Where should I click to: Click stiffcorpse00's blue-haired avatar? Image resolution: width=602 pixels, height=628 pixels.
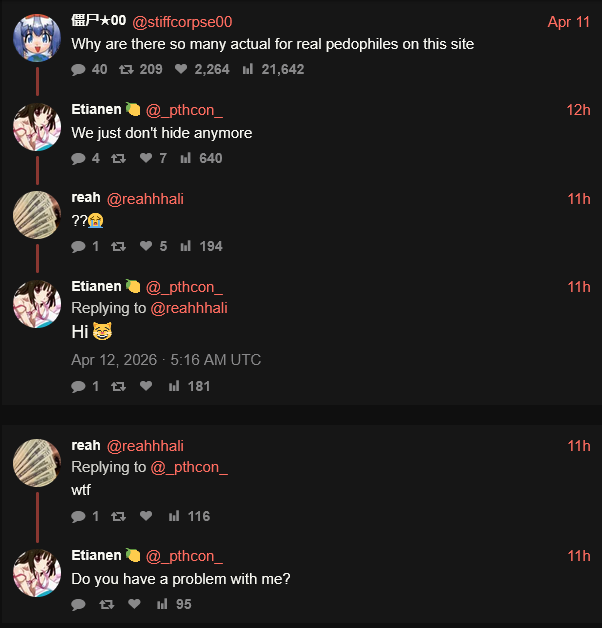pyautogui.click(x=37, y=38)
